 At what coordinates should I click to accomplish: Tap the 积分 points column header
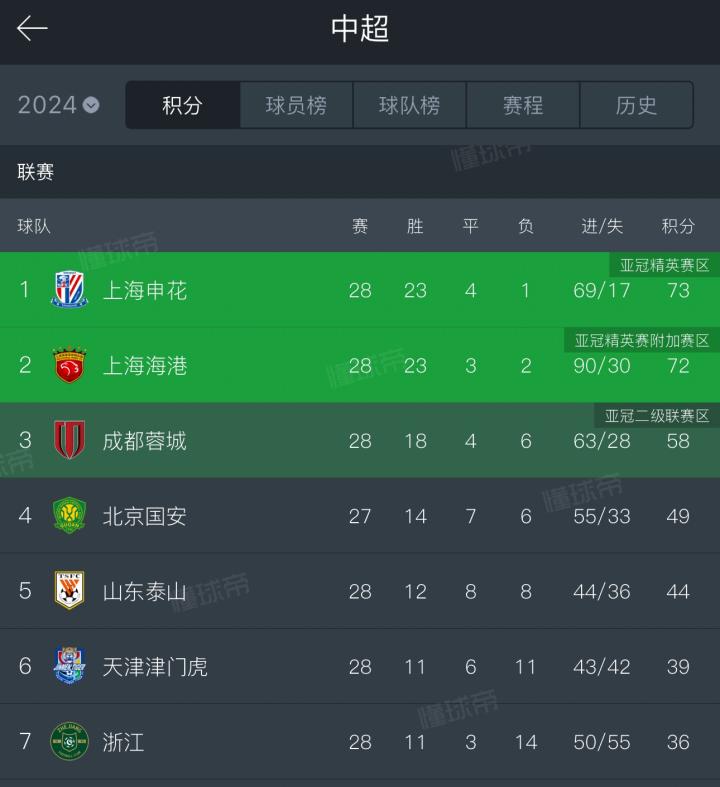[678, 226]
